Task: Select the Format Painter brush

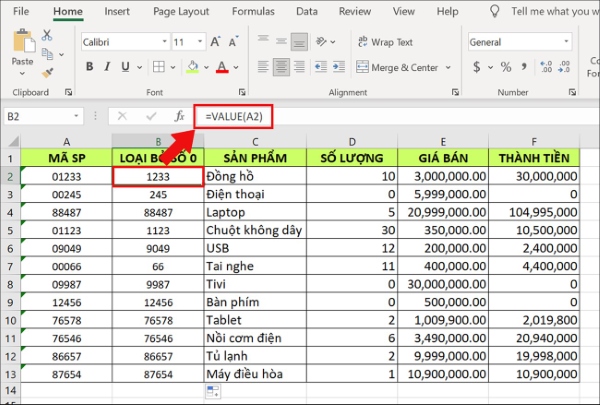Action: (x=47, y=72)
